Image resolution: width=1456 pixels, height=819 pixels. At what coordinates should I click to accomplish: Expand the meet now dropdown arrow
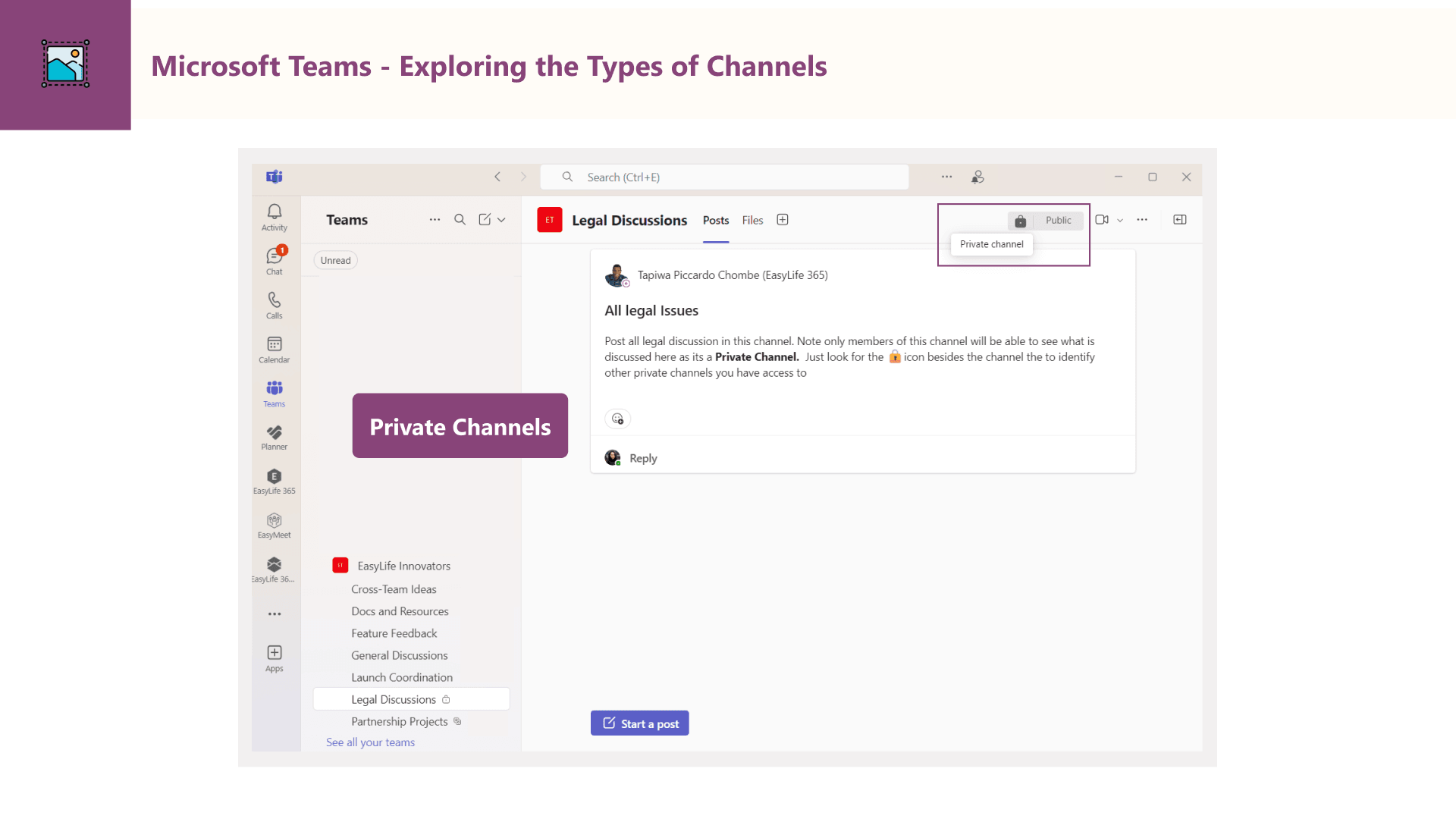[1120, 220]
